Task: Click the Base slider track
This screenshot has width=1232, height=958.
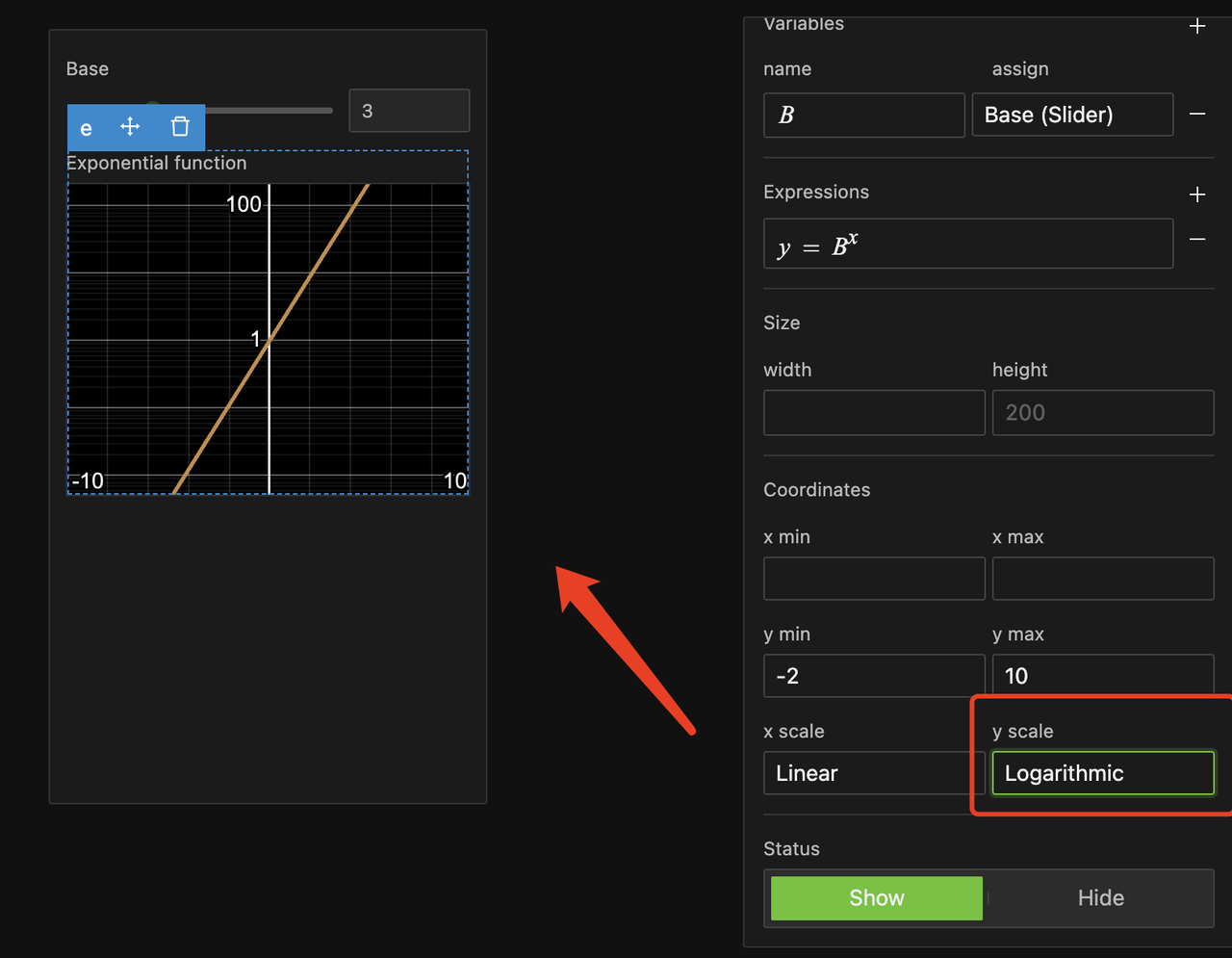Action: 269,111
